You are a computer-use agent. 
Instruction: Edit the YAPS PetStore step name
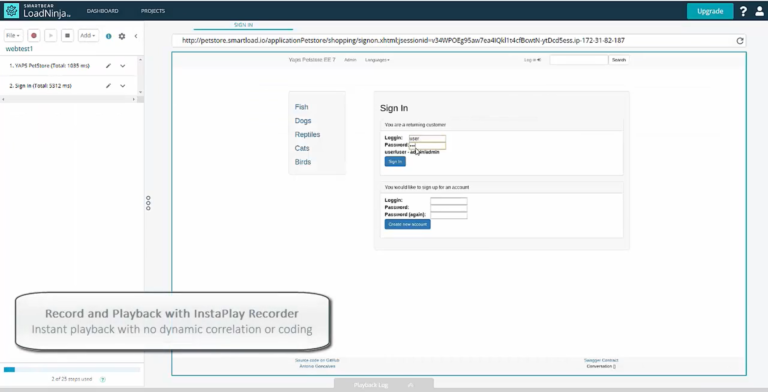coord(108,66)
